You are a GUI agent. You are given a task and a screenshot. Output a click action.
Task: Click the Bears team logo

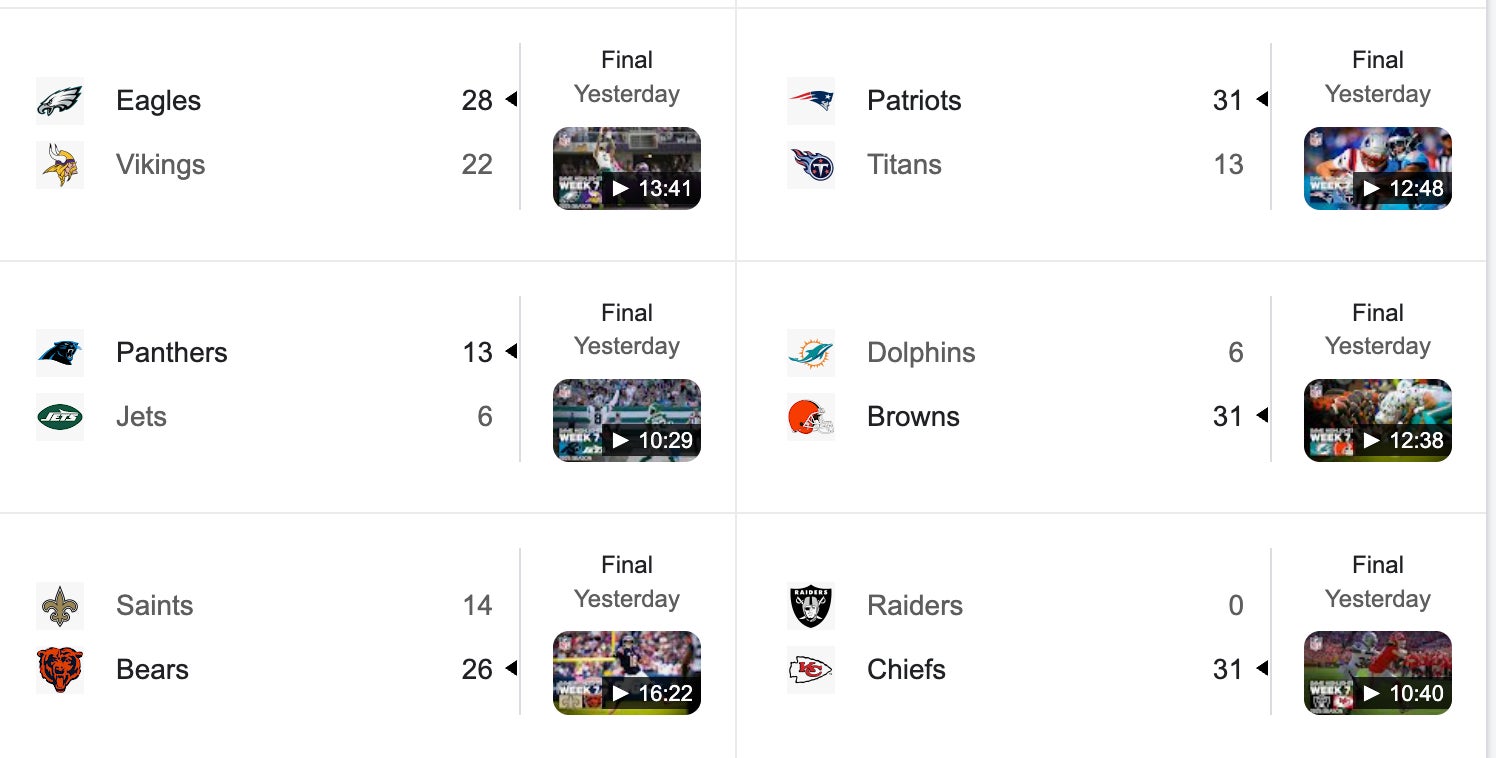60,670
